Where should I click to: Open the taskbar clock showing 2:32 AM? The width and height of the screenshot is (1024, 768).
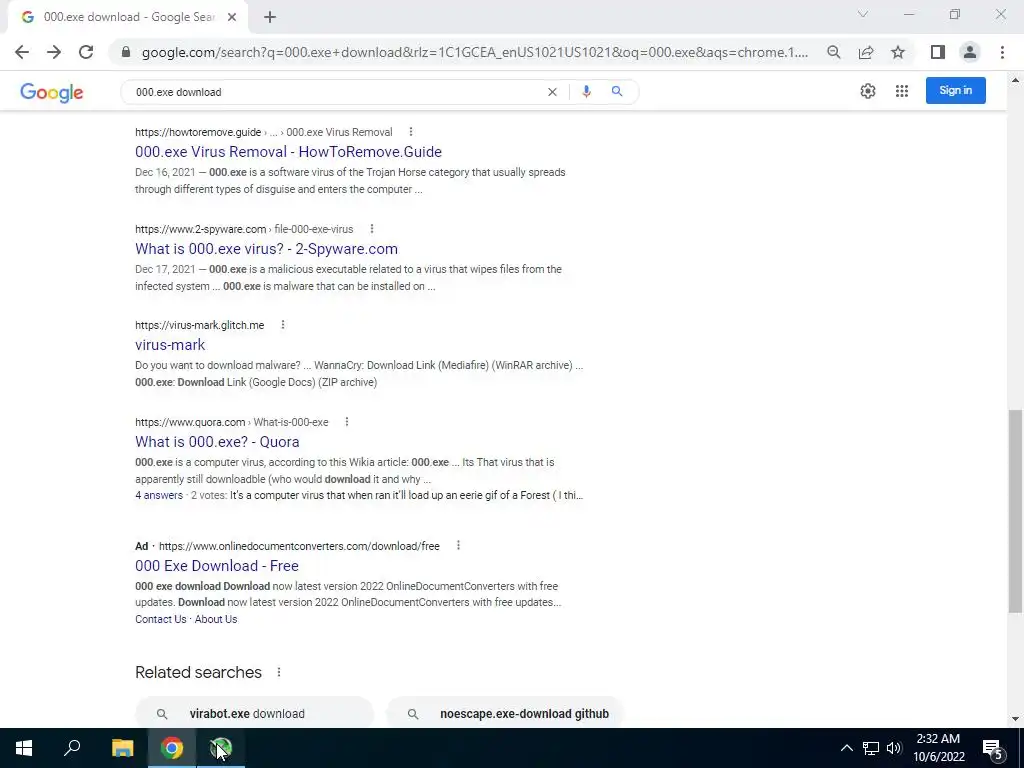point(938,748)
